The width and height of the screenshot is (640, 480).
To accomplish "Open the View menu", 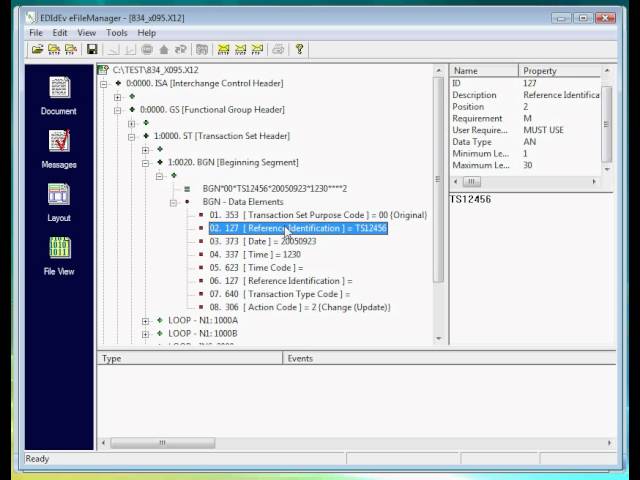I will (x=87, y=33).
